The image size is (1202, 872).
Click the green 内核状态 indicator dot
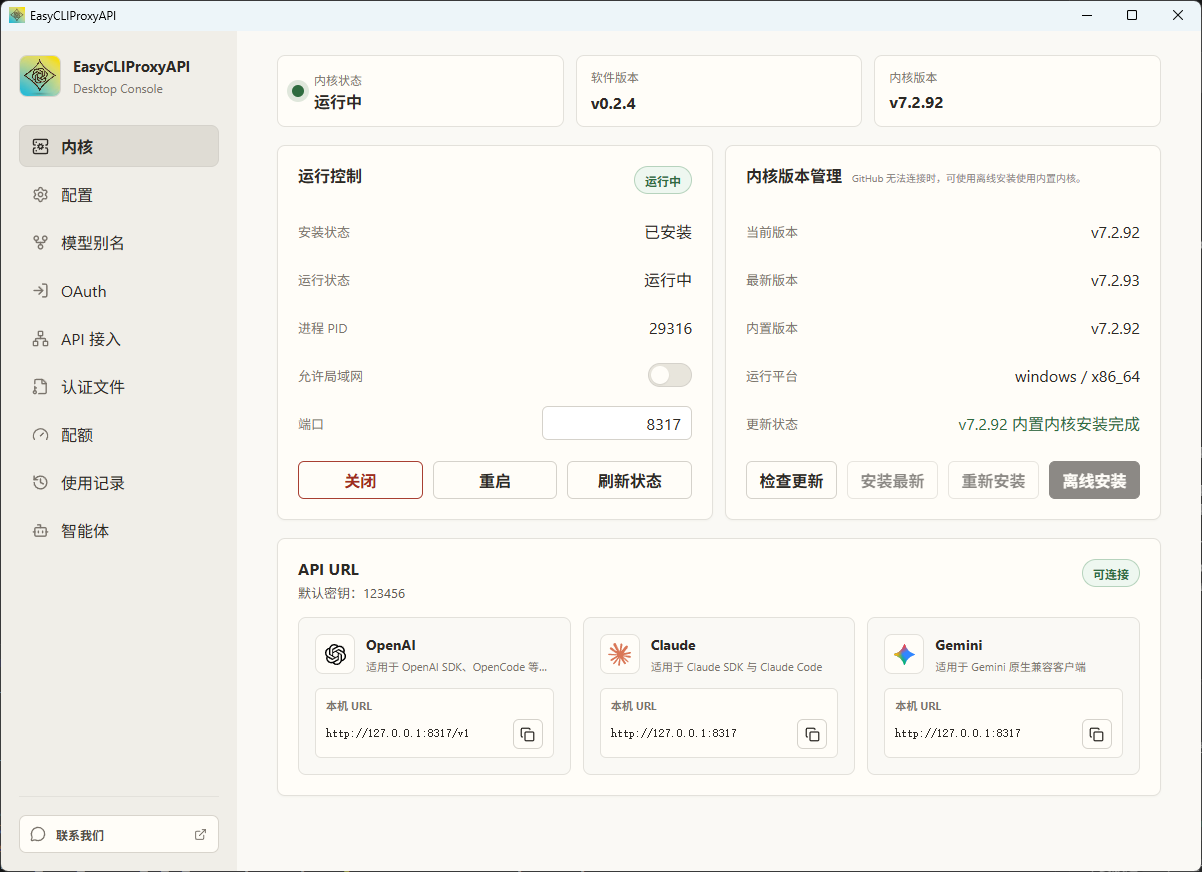coord(297,91)
